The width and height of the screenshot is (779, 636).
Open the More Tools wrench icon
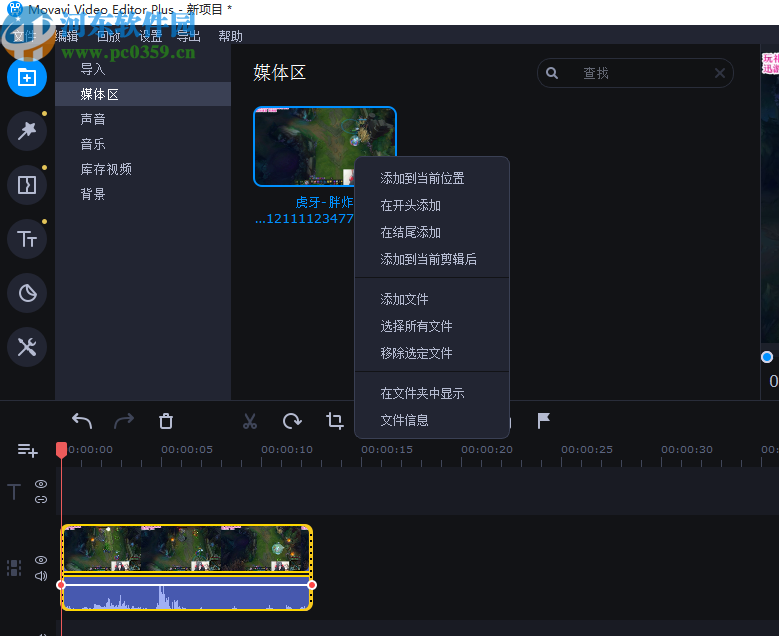click(x=27, y=347)
